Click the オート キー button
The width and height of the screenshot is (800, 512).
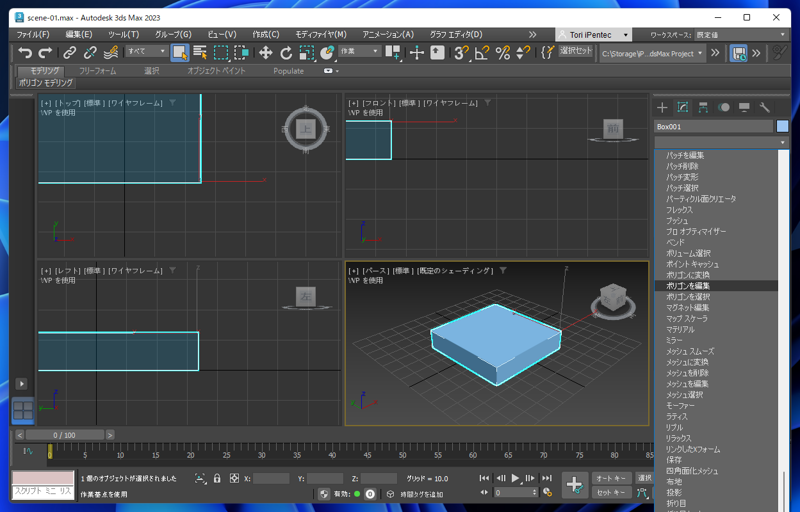[611, 478]
